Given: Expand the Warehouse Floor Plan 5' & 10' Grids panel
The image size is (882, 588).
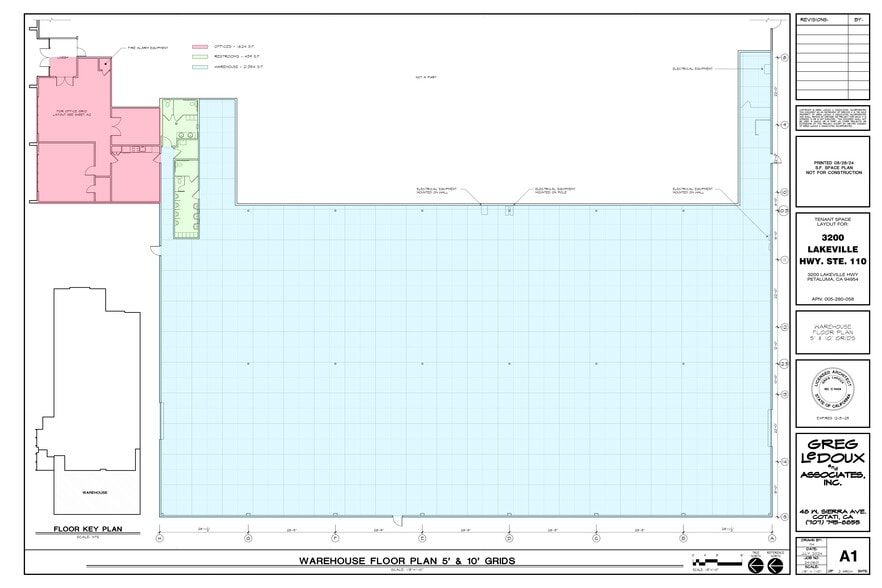Looking at the screenshot, I should click(835, 334).
